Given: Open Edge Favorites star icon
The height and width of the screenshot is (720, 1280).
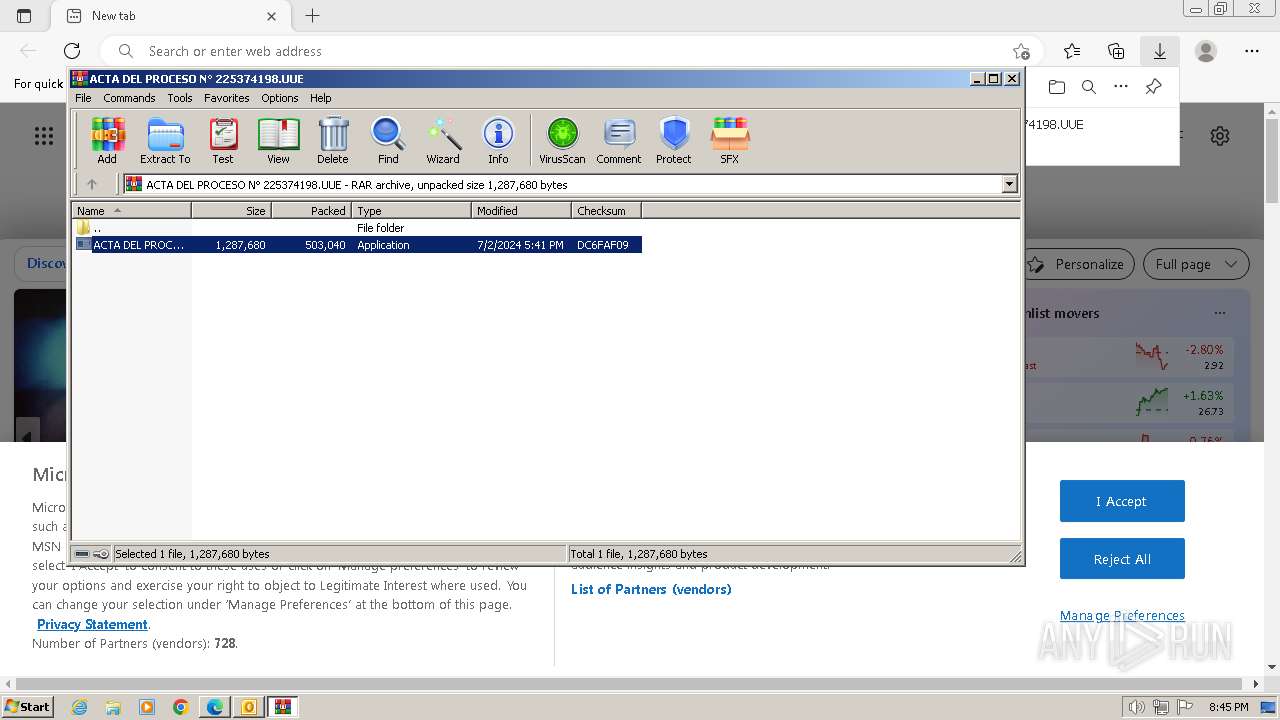Looking at the screenshot, I should (x=1072, y=51).
